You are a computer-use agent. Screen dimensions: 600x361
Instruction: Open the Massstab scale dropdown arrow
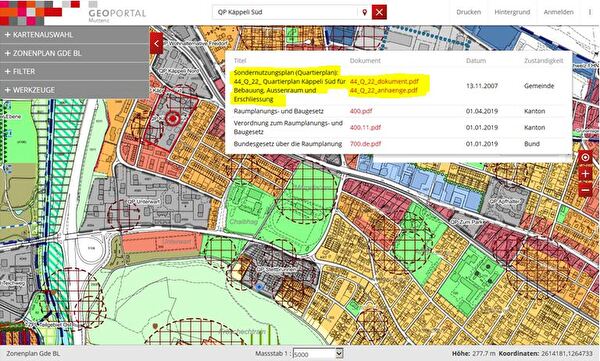click(x=339, y=353)
